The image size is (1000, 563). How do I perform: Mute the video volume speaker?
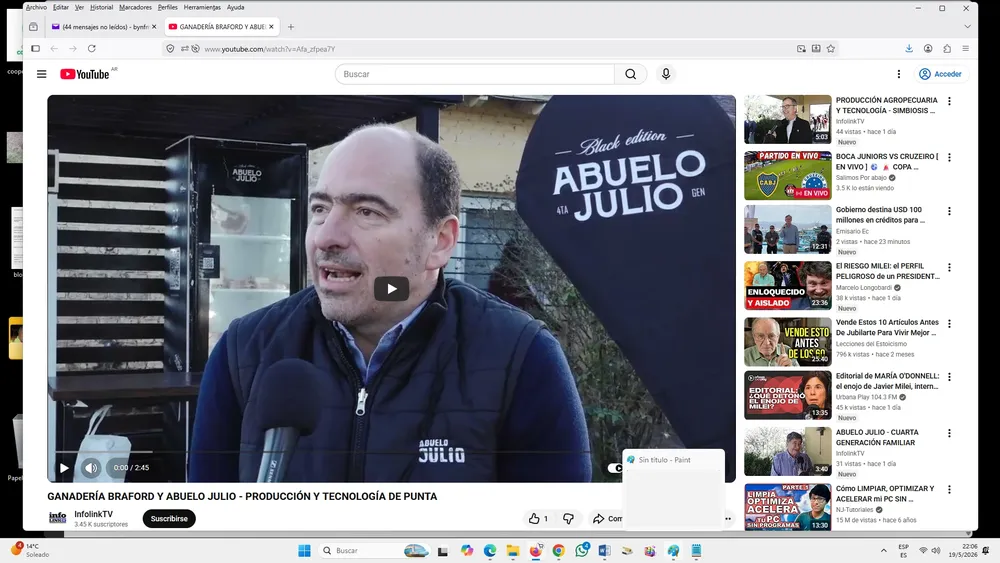(x=91, y=468)
